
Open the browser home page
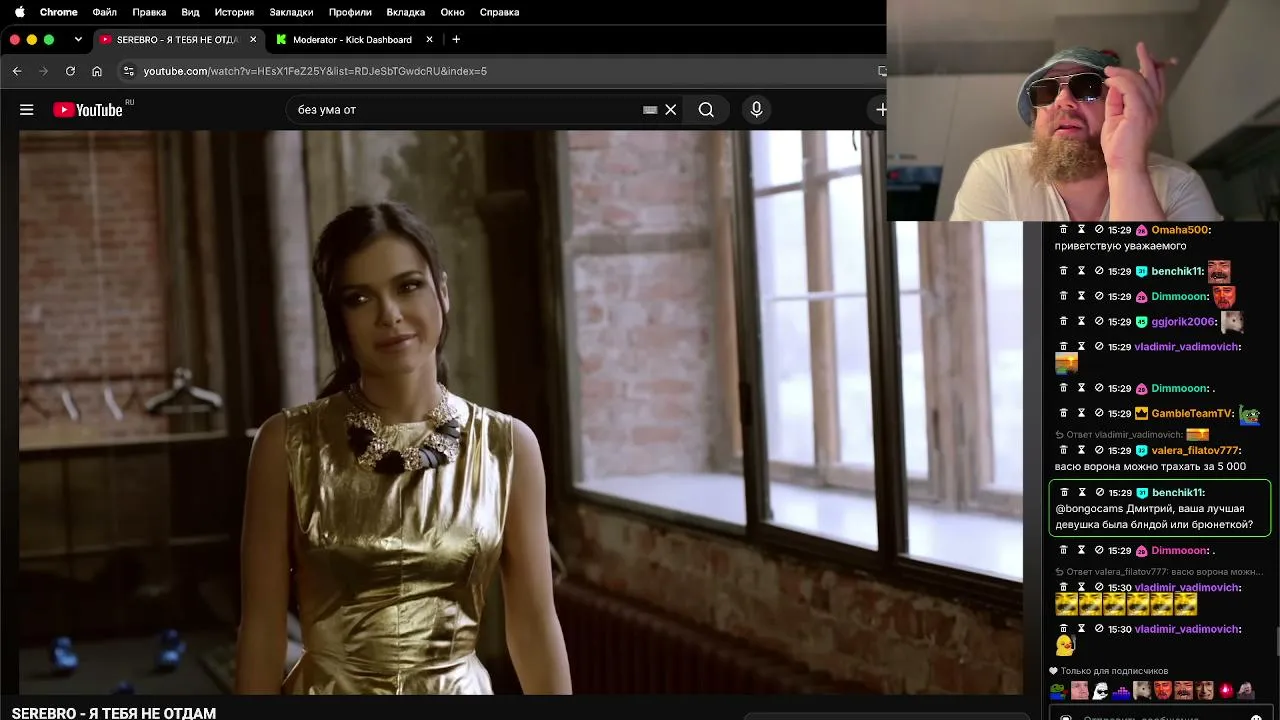pyautogui.click(x=97, y=71)
